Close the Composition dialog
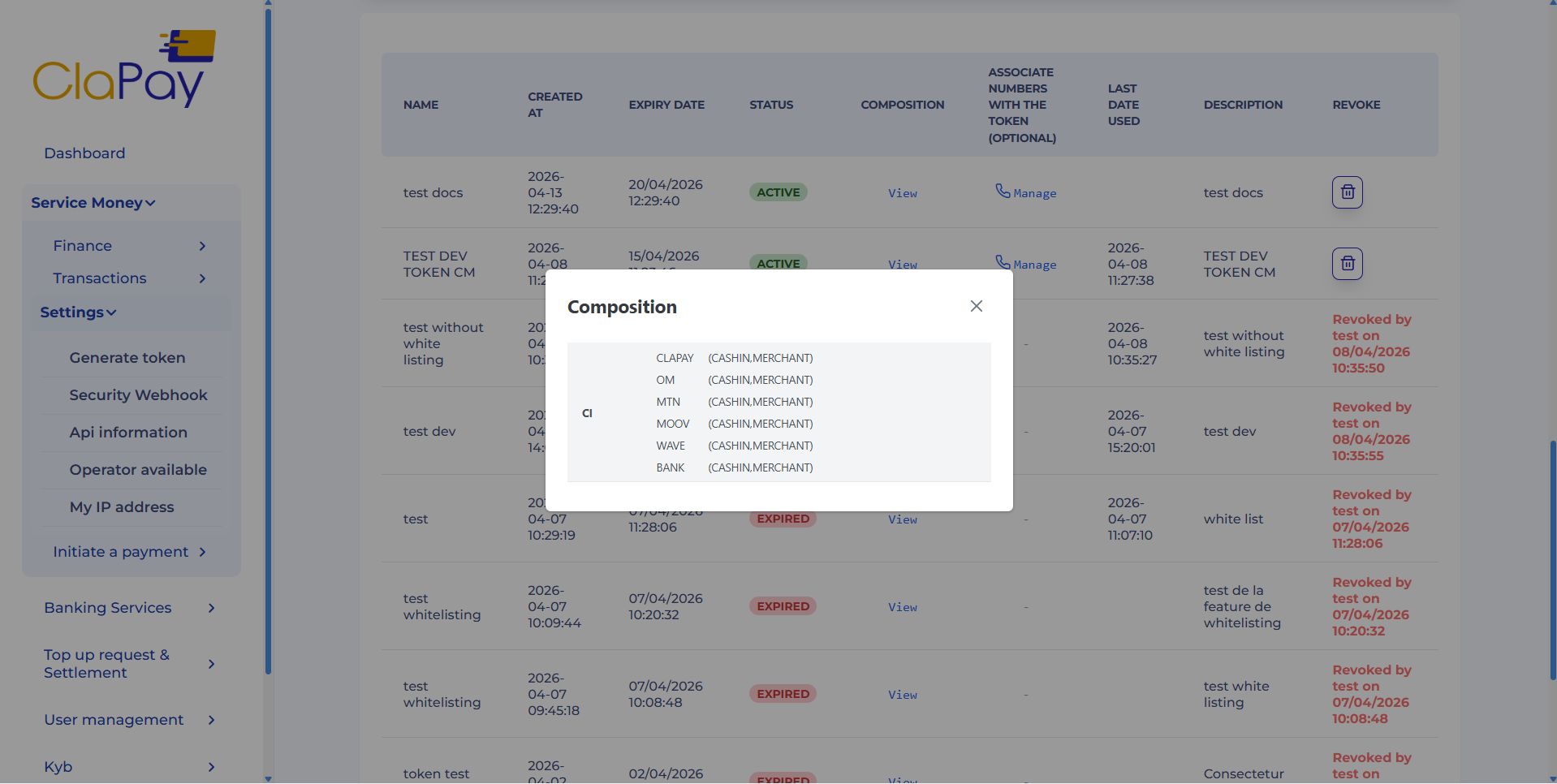 click(x=976, y=306)
